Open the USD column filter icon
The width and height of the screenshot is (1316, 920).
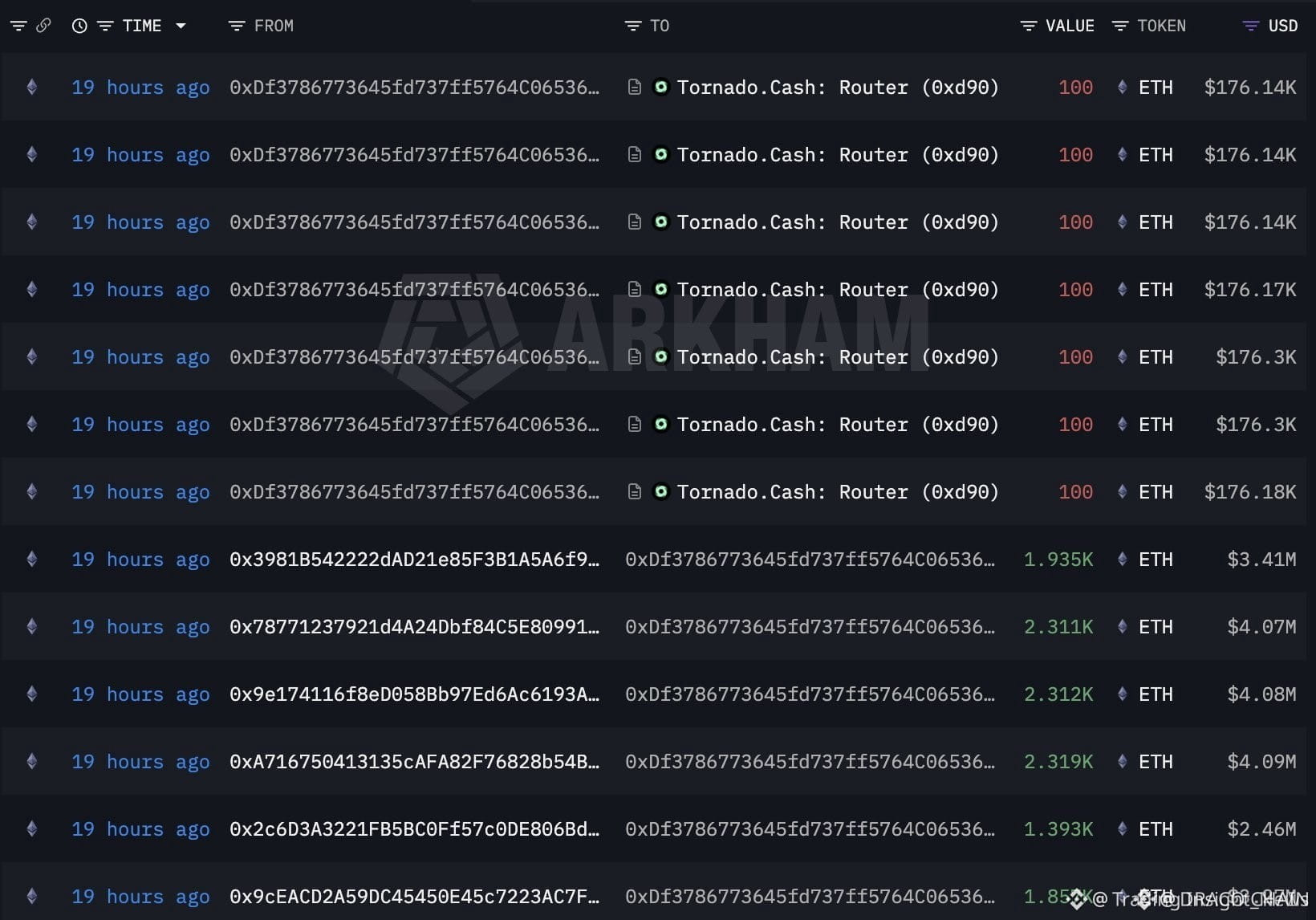click(x=1251, y=26)
